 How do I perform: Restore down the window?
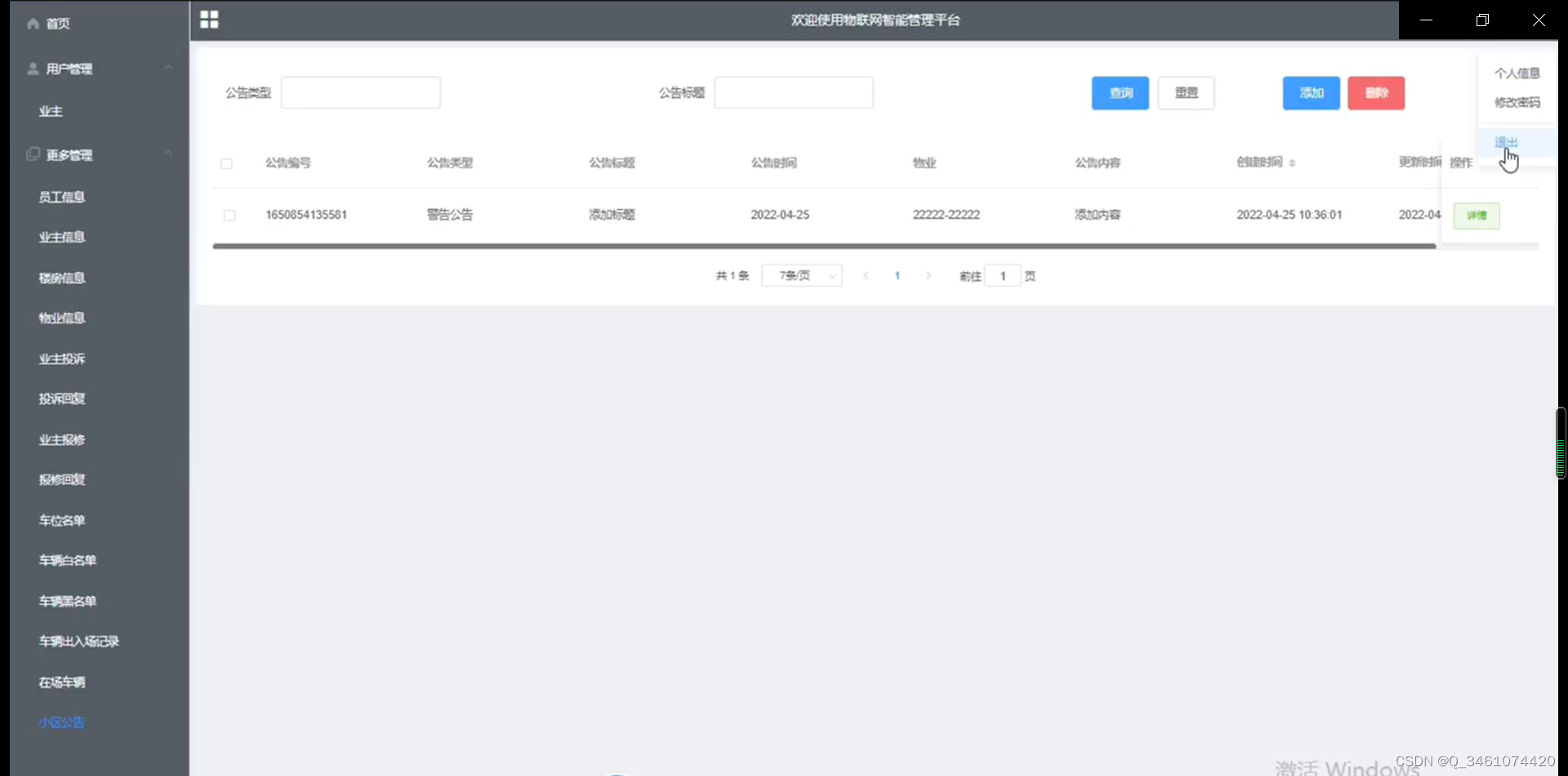coord(1482,20)
